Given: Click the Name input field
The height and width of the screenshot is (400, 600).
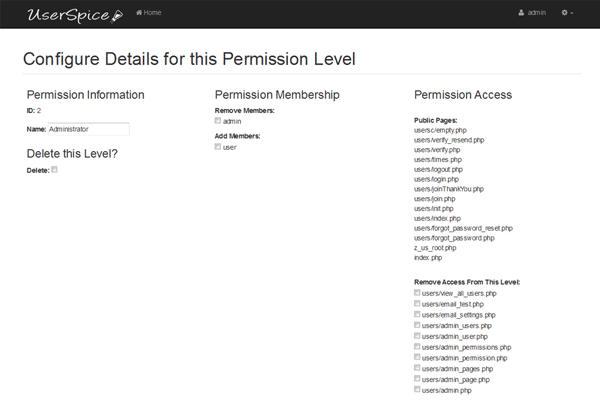Looking at the screenshot, I should [88, 128].
